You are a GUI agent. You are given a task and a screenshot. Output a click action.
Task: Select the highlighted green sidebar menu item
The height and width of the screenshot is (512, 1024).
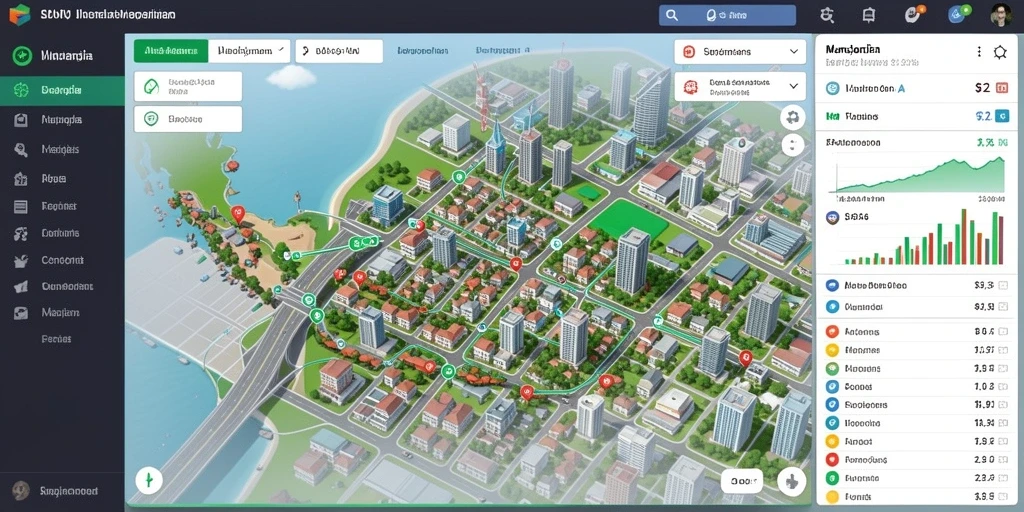click(62, 90)
